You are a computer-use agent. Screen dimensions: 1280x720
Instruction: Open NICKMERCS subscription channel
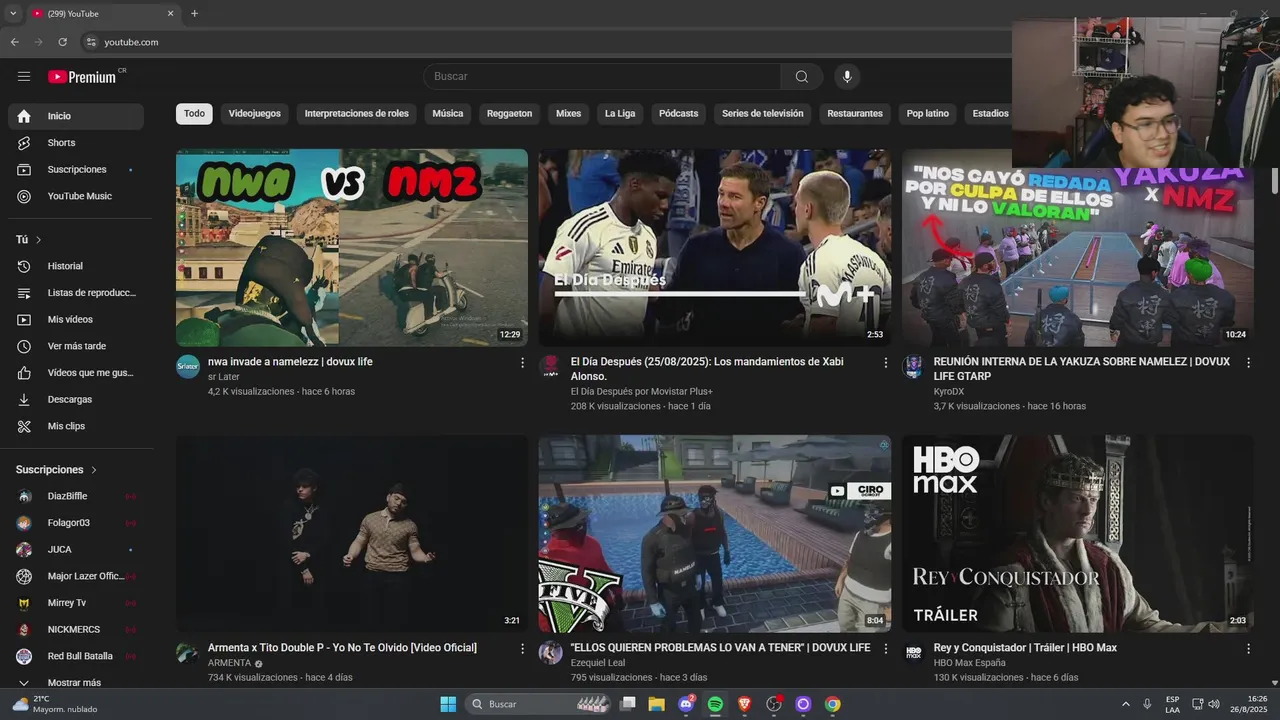(x=76, y=630)
